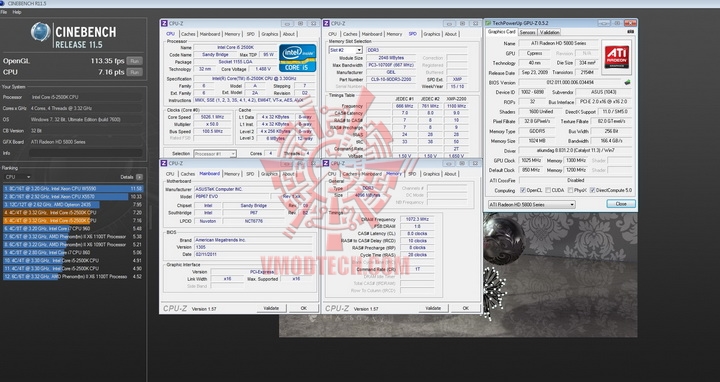720x382 pixels.
Task: Select ranking row 12 Phenom II X6 1100T
Action: click(73, 276)
